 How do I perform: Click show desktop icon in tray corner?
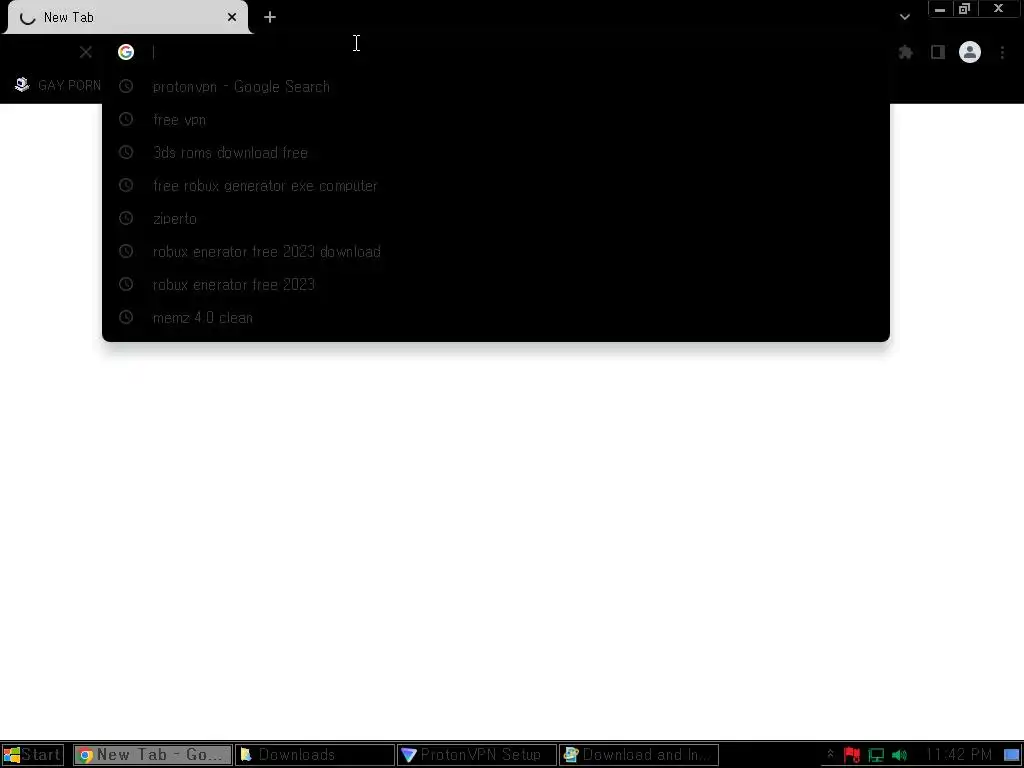point(1012,756)
